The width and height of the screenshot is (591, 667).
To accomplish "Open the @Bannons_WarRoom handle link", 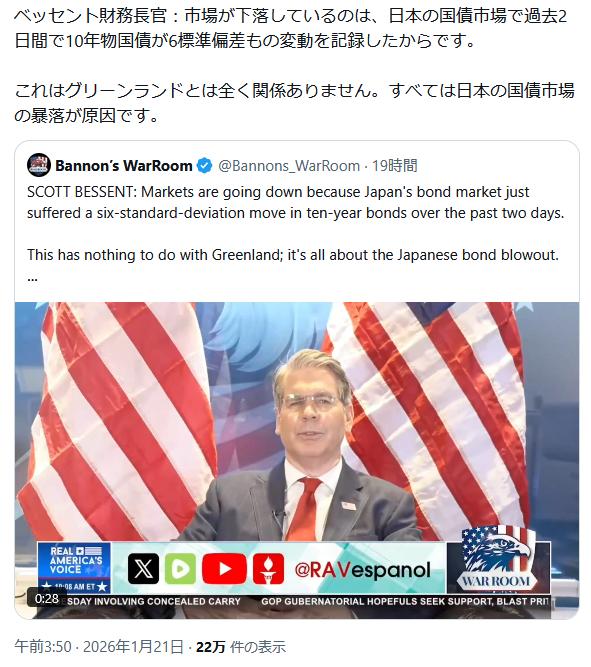I will click(x=289, y=165).
